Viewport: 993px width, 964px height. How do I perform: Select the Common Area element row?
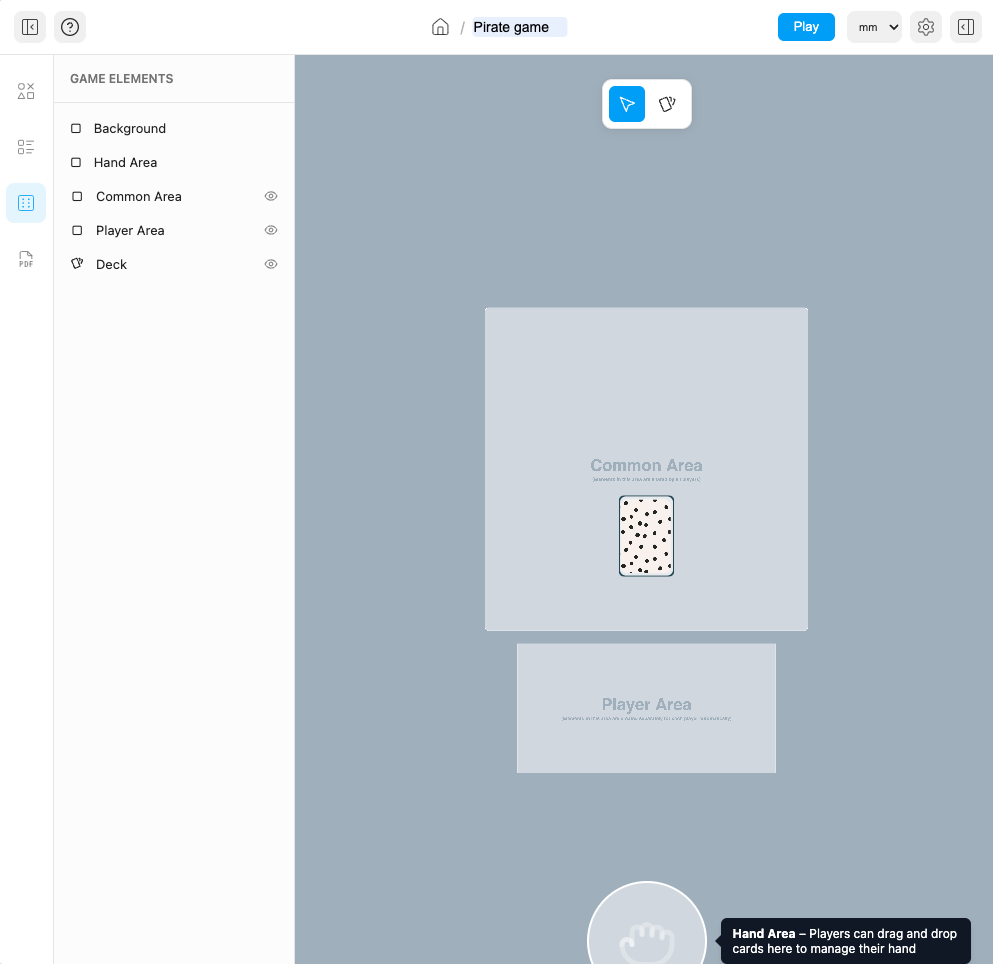tap(174, 196)
